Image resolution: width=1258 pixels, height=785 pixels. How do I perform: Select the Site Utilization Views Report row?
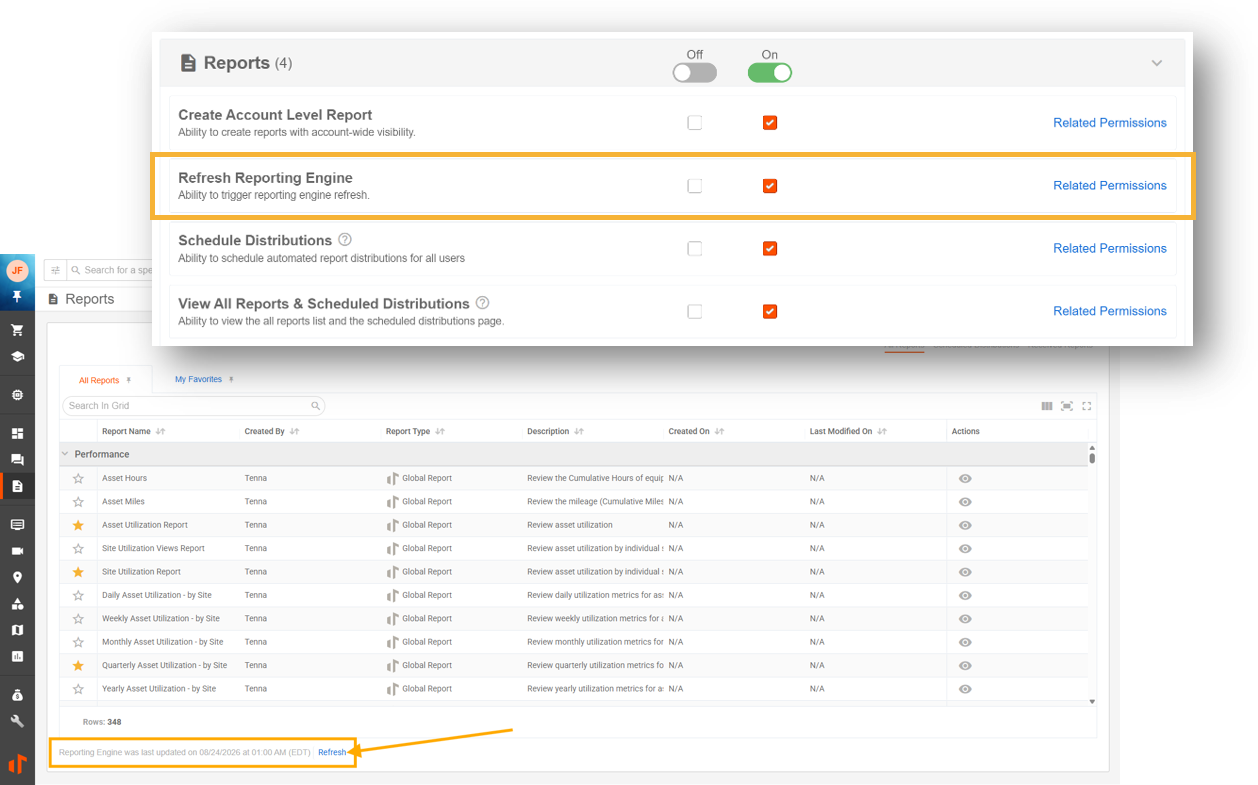tap(573, 548)
